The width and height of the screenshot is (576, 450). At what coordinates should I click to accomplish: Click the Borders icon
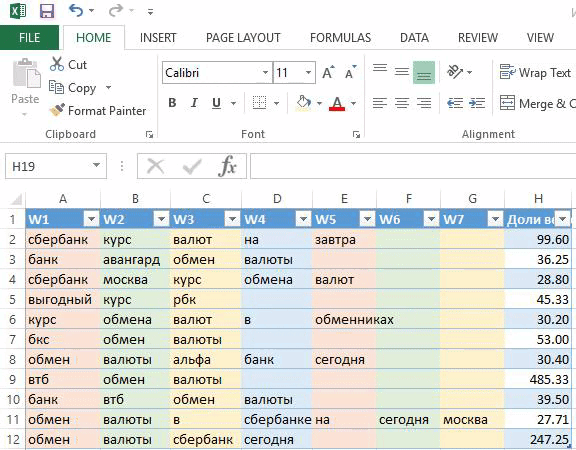259,103
